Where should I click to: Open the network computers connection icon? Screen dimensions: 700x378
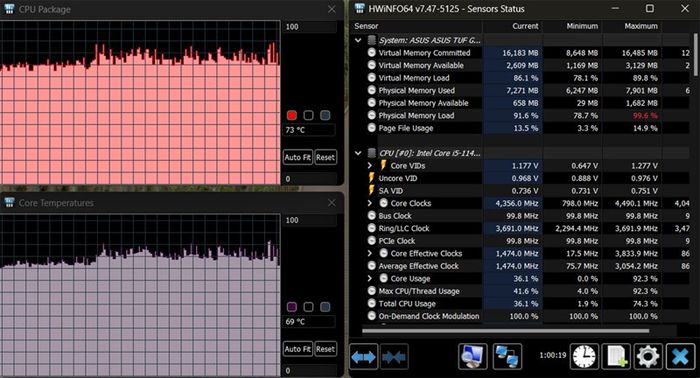coord(507,357)
